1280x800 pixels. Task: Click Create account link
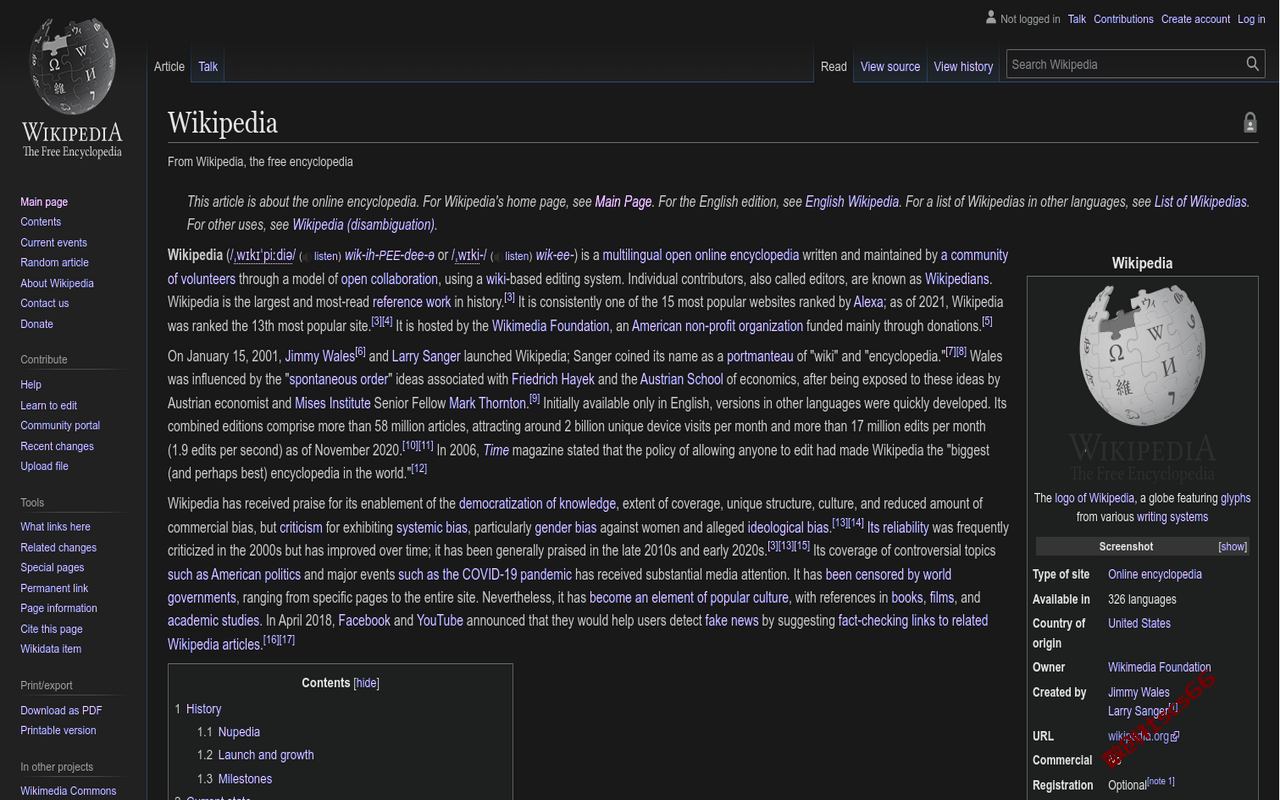tap(1195, 19)
